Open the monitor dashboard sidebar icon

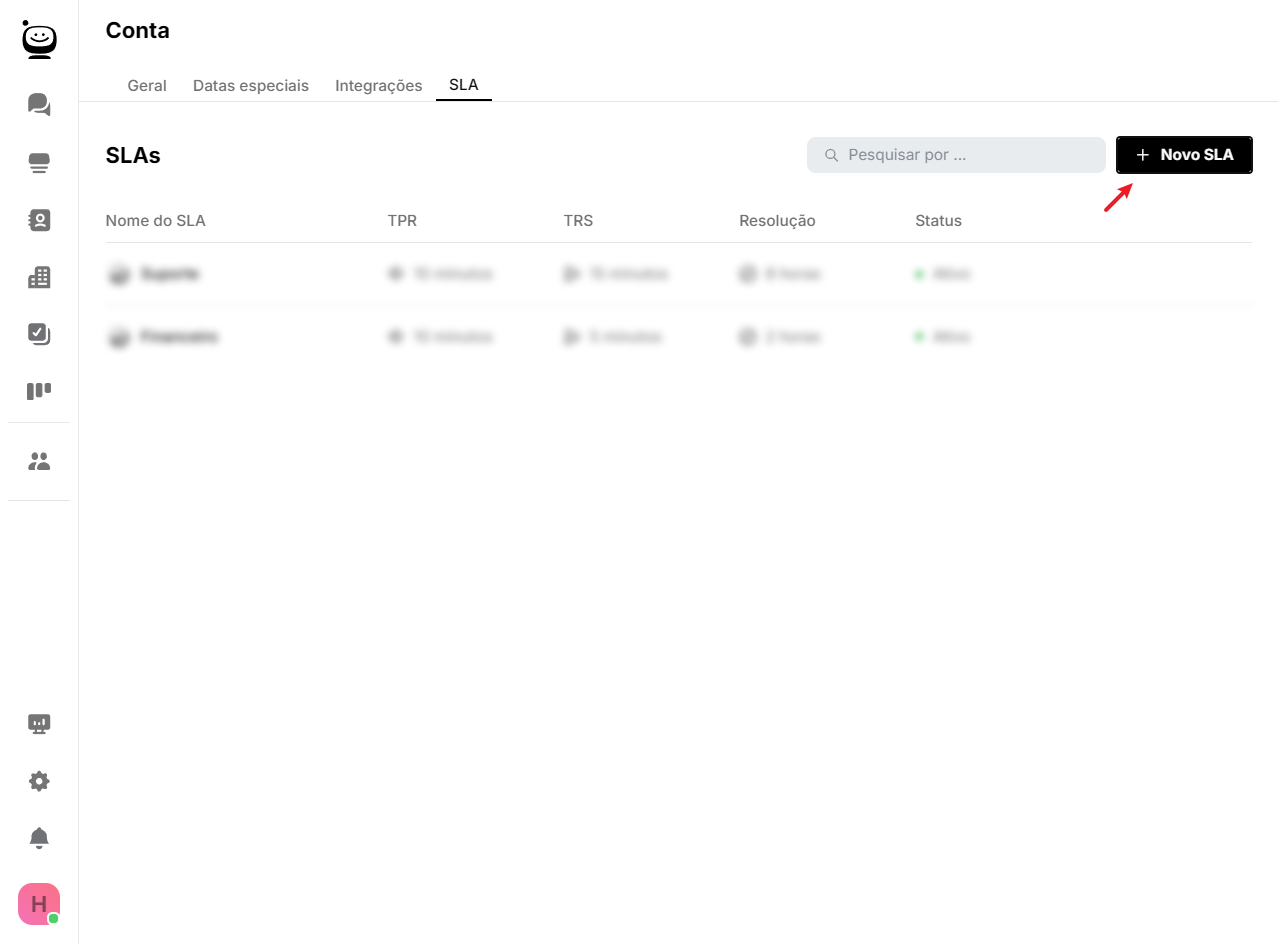tap(39, 724)
